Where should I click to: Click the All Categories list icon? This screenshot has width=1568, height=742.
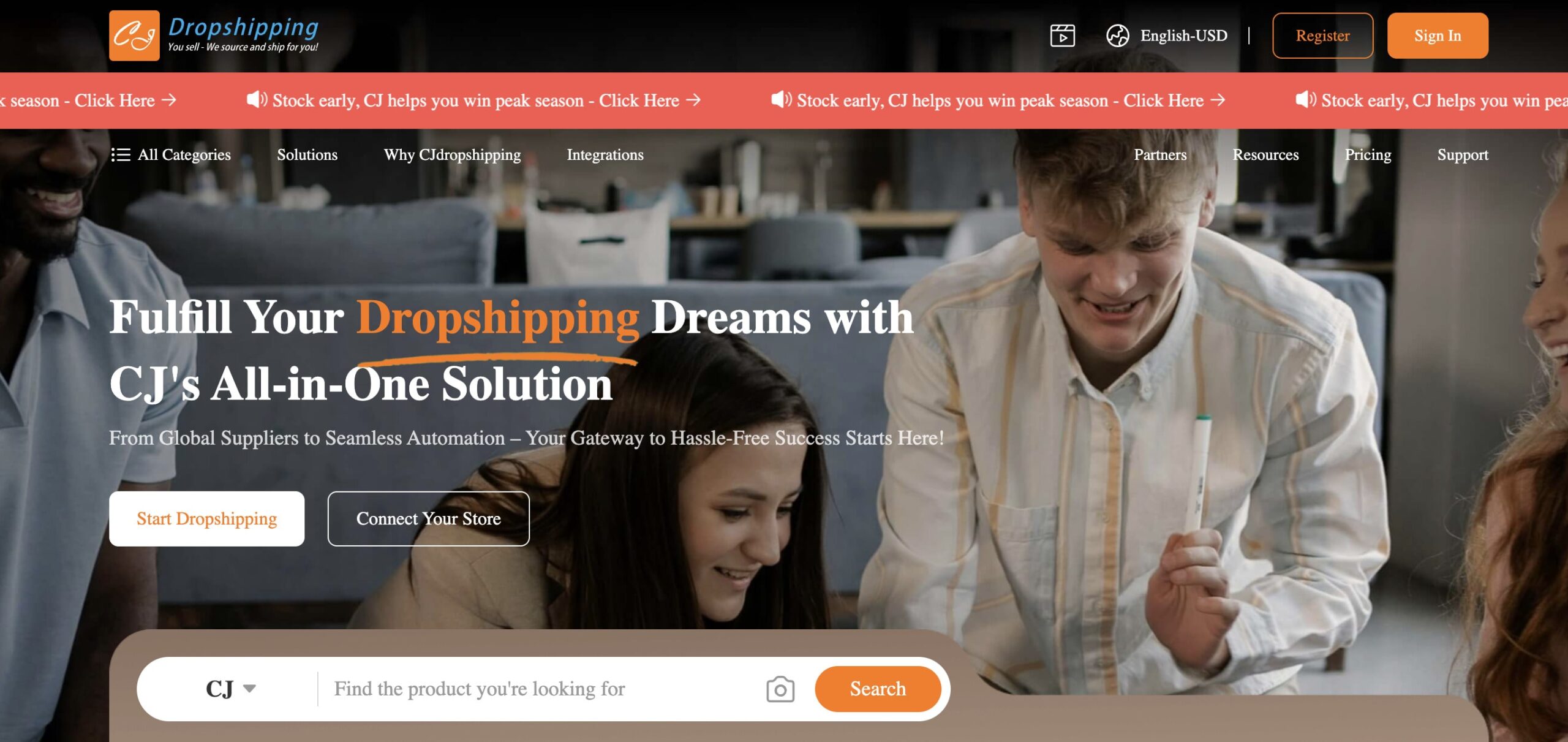pyautogui.click(x=121, y=154)
